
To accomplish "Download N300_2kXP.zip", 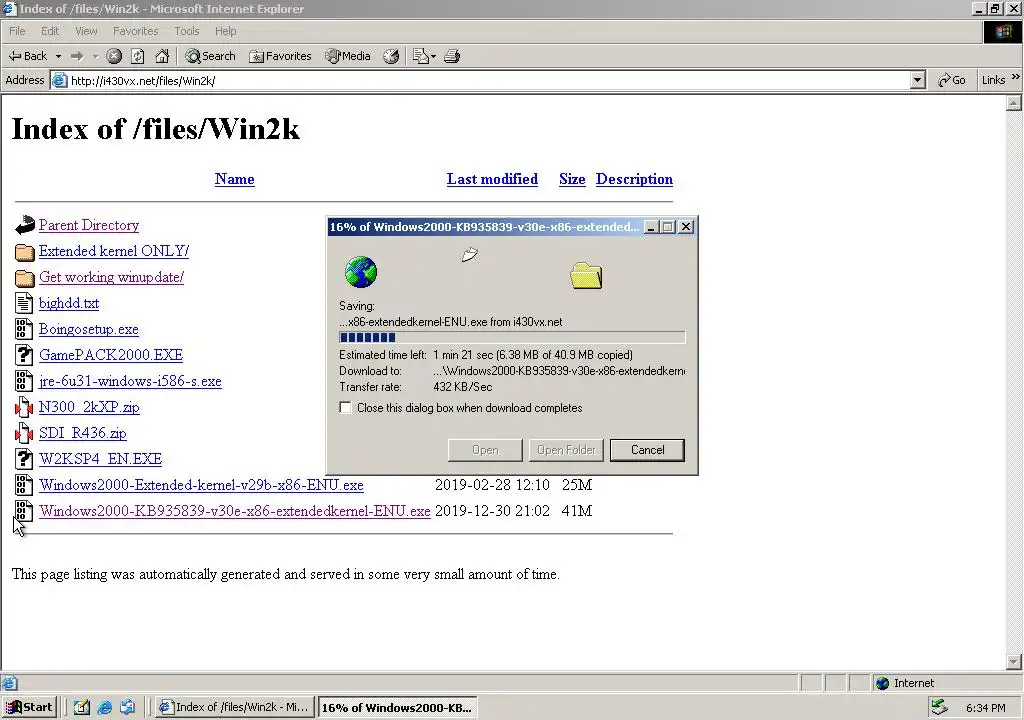I will (89, 407).
